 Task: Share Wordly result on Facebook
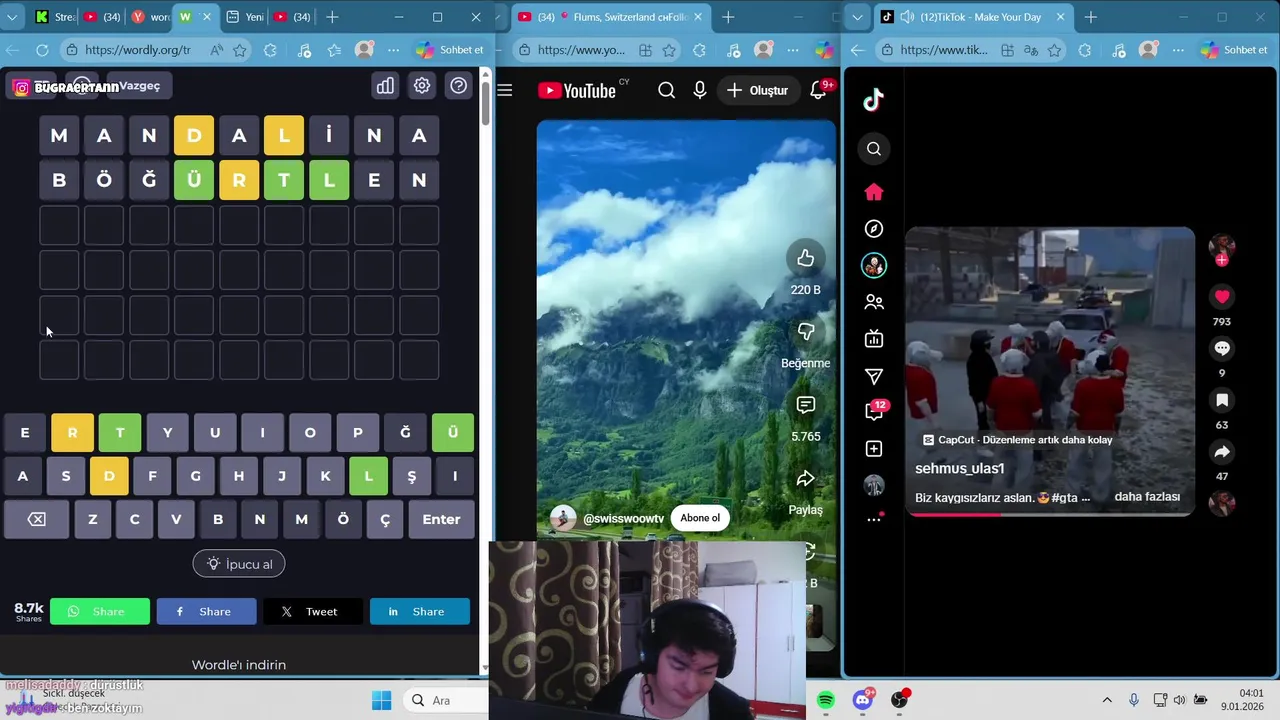206,611
